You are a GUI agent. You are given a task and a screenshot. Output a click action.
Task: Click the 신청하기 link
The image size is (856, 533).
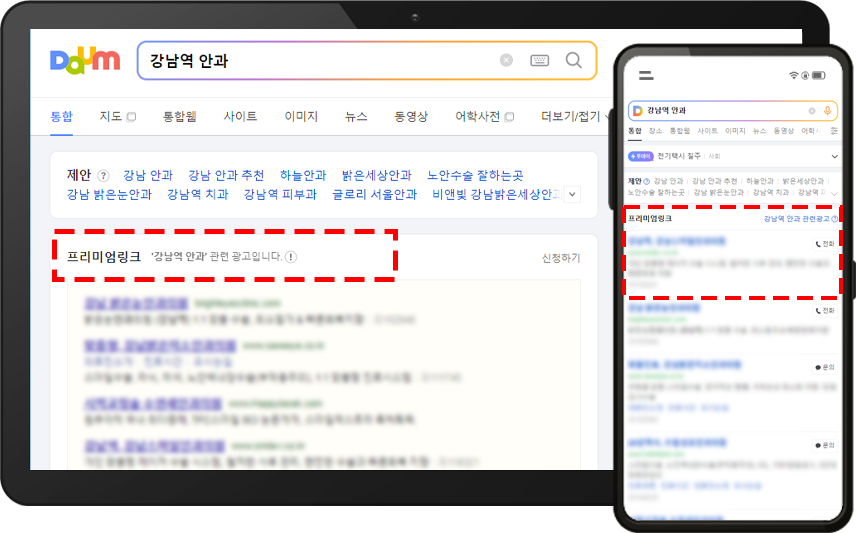[x=560, y=258]
